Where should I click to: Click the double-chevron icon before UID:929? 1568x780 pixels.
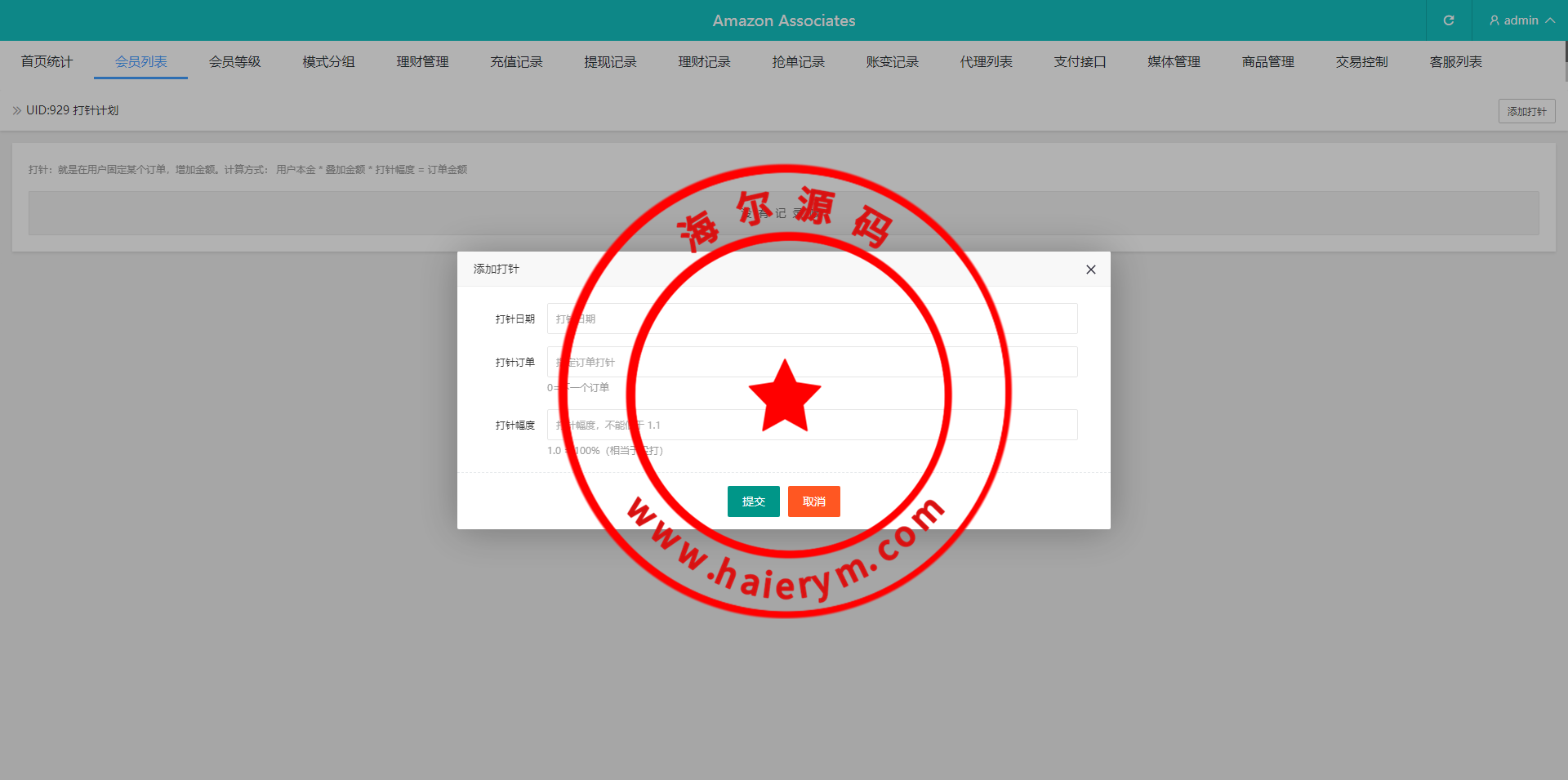17,110
